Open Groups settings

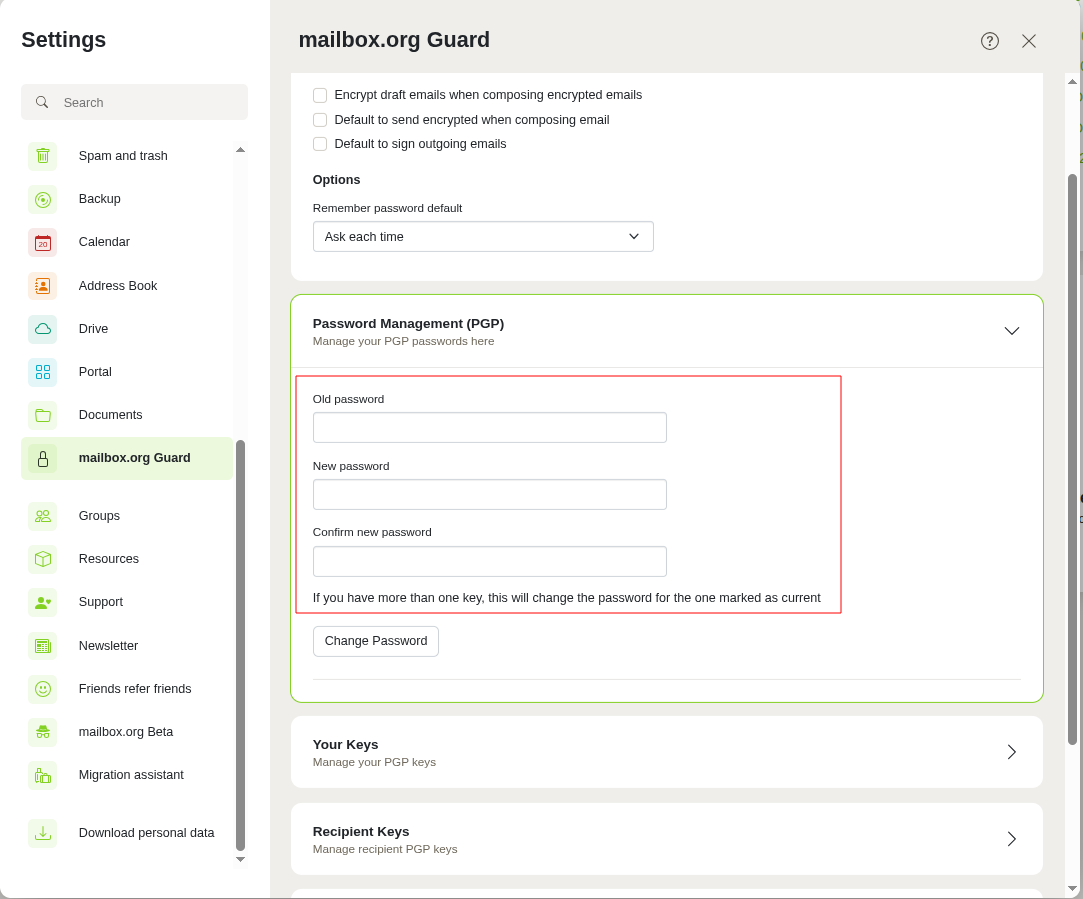click(127, 516)
